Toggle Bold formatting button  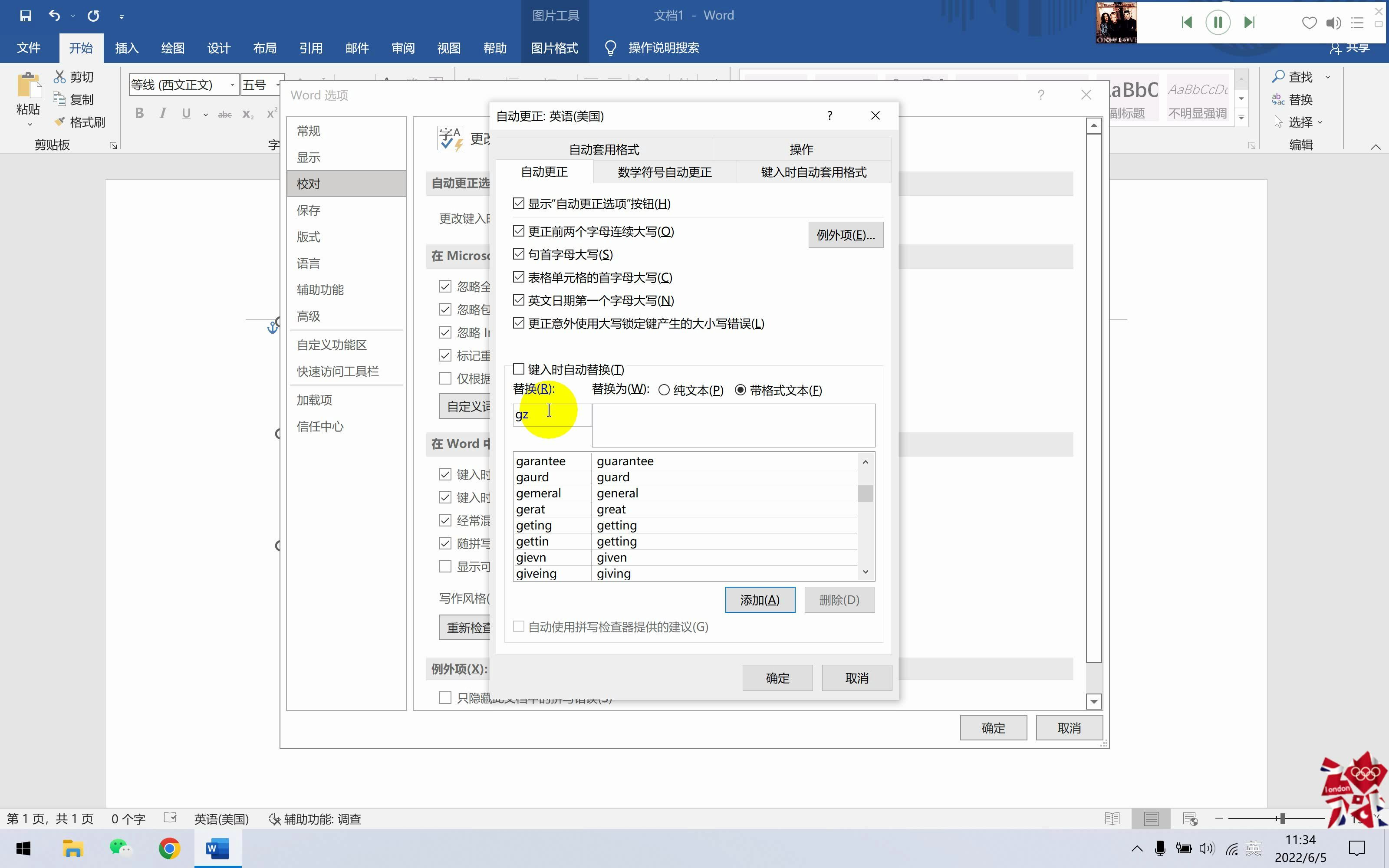click(x=139, y=114)
